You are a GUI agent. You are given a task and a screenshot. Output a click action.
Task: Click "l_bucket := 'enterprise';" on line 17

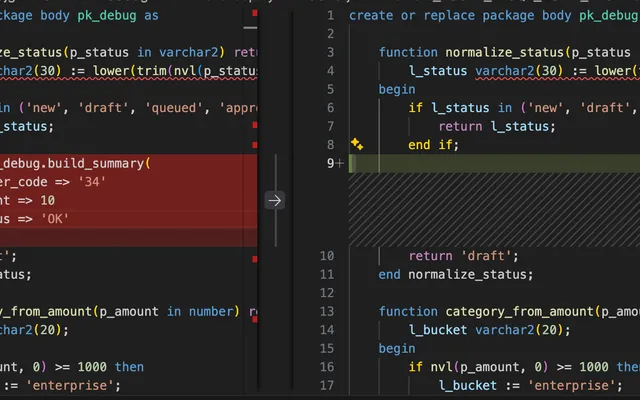[x=530, y=385]
